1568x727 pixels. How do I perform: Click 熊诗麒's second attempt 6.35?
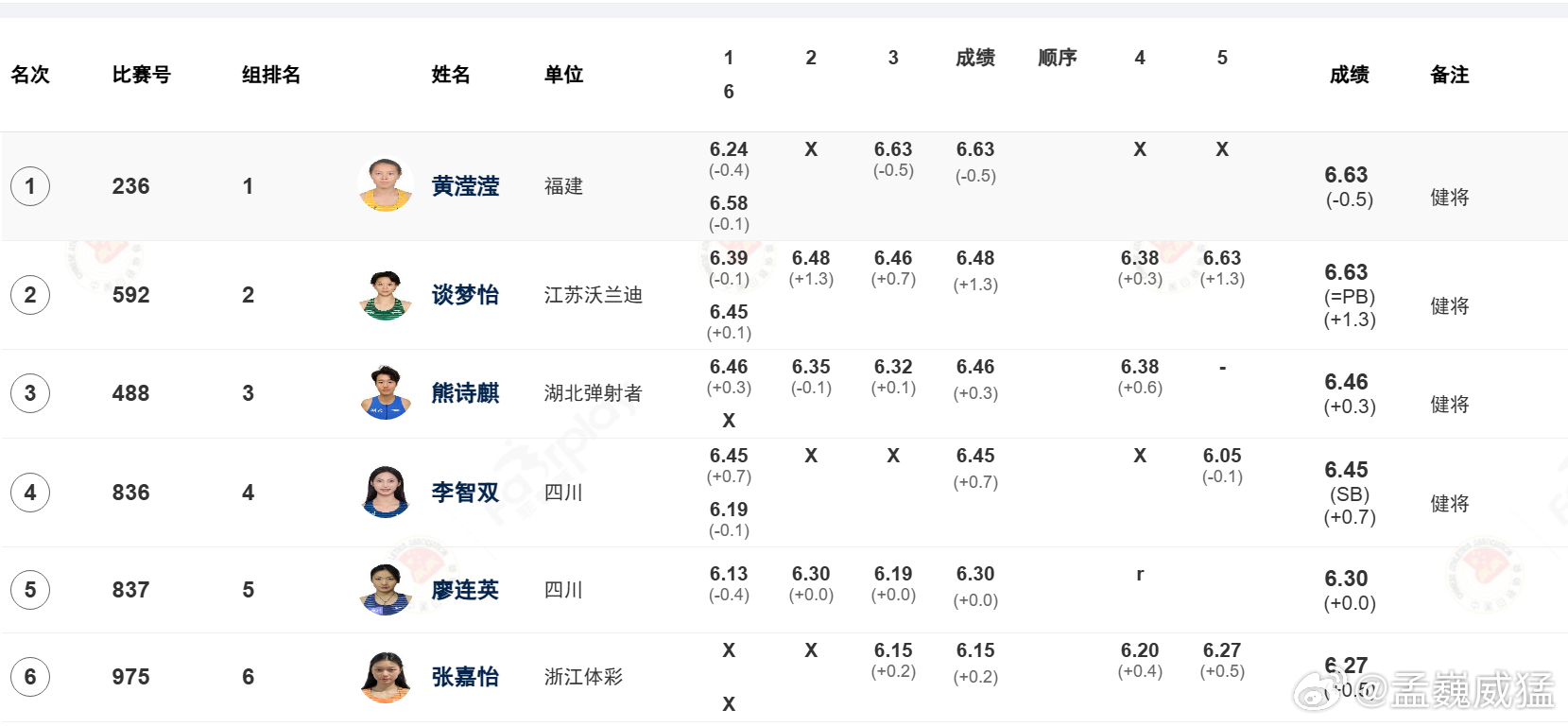click(x=811, y=367)
